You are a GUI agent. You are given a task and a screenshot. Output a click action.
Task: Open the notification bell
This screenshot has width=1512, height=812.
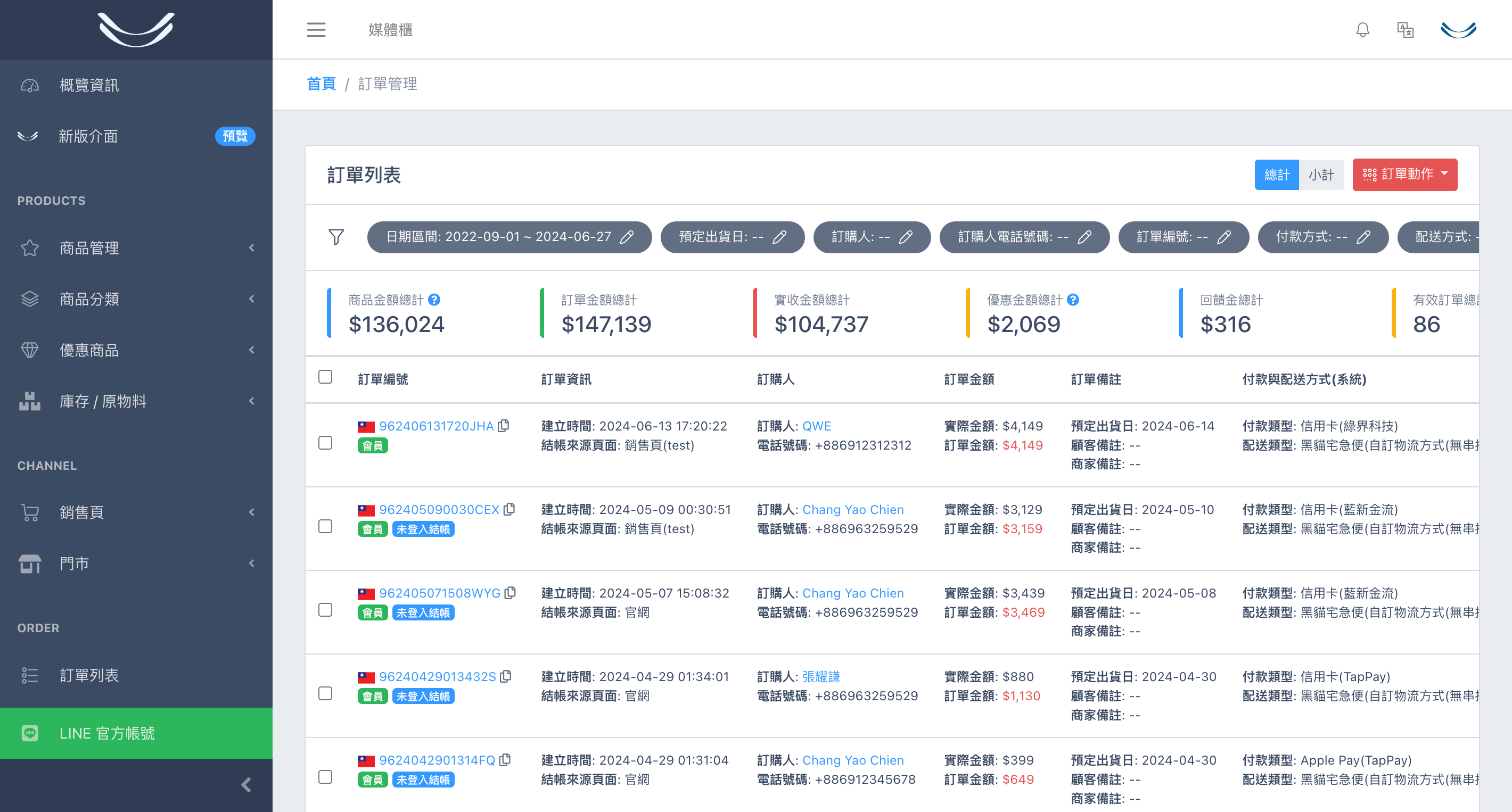[x=1362, y=29]
